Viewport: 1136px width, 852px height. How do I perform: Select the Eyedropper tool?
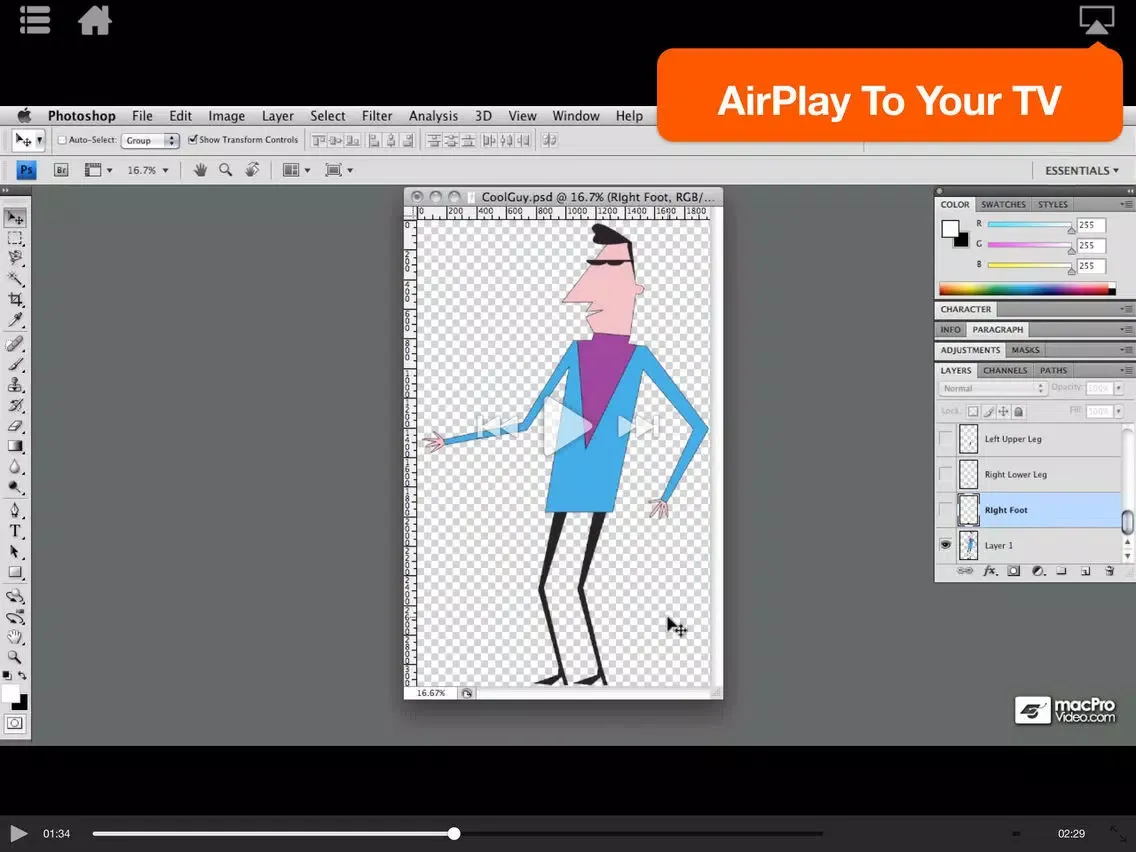pyautogui.click(x=14, y=320)
